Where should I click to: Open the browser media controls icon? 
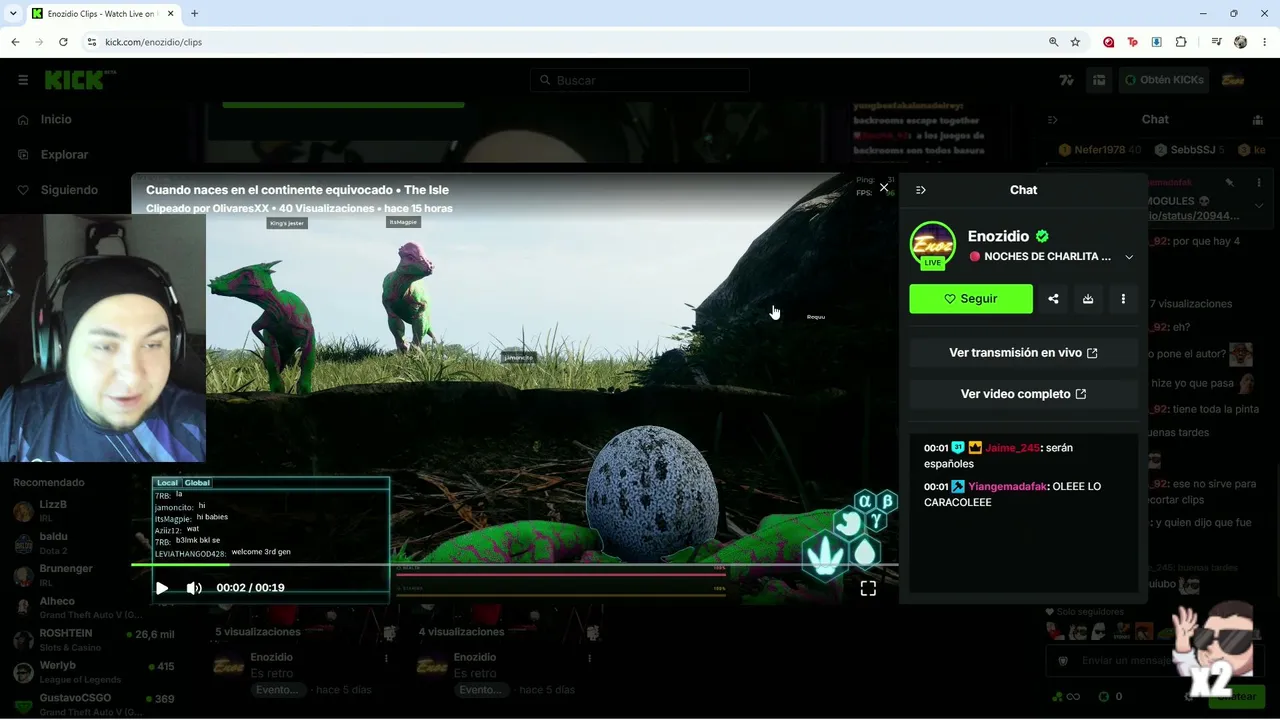click(1216, 42)
